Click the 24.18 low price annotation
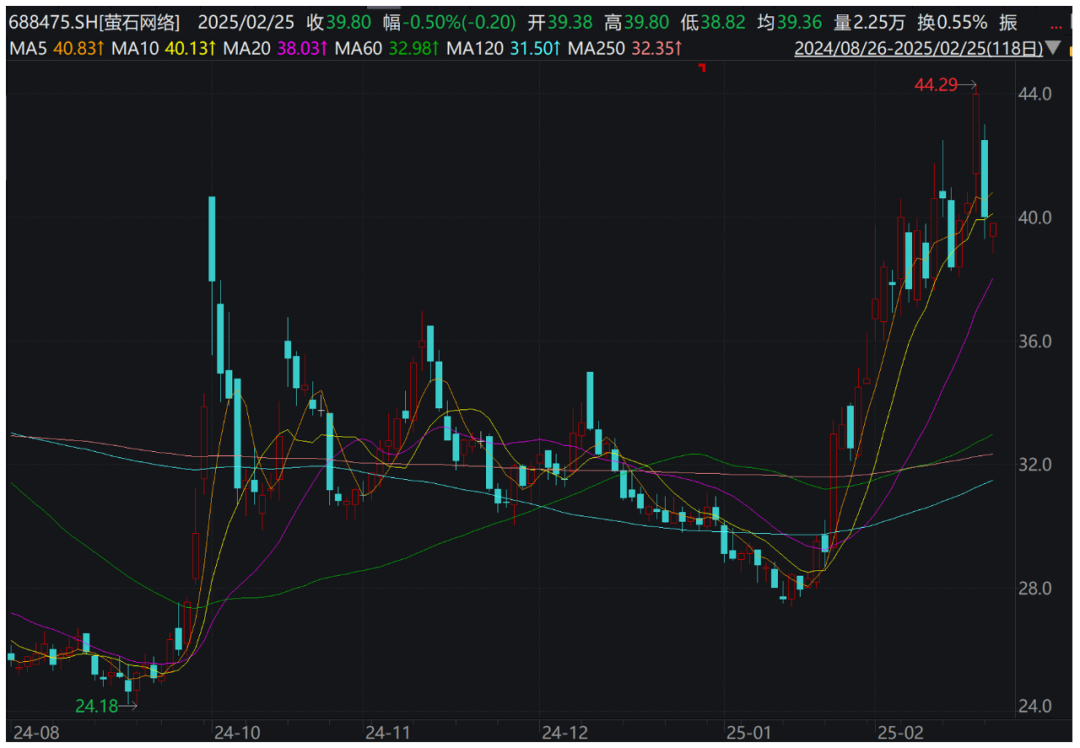 96,706
